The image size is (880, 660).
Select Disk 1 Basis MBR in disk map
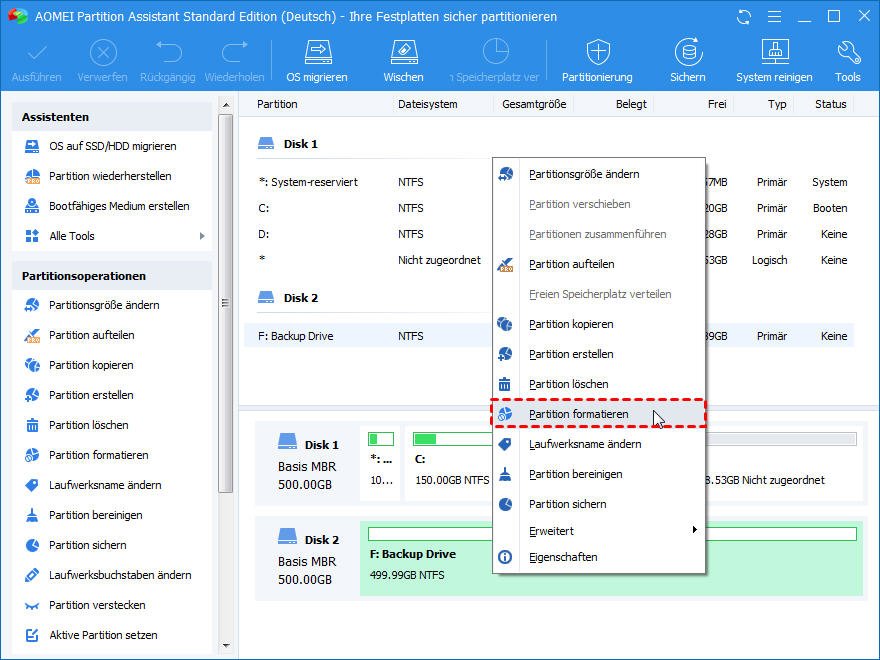tap(308, 464)
